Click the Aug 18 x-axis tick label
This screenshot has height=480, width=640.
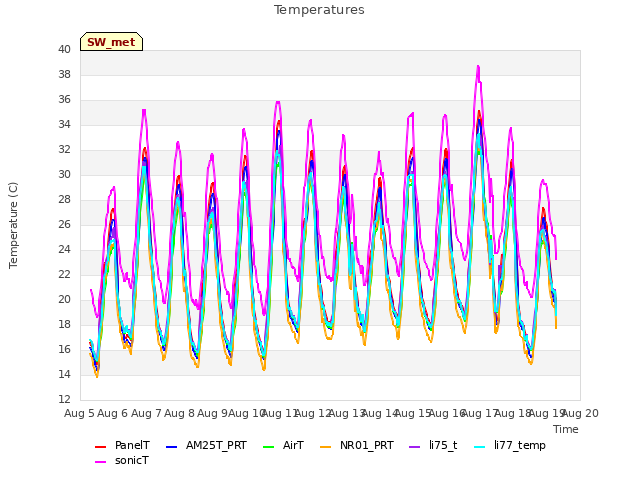coord(513,413)
